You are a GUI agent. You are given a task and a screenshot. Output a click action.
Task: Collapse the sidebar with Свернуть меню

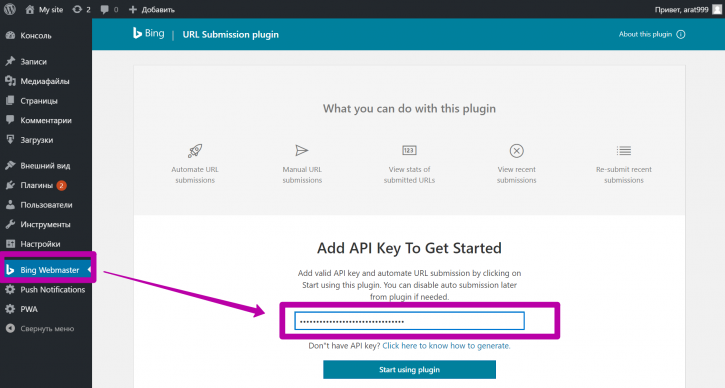tap(46, 328)
